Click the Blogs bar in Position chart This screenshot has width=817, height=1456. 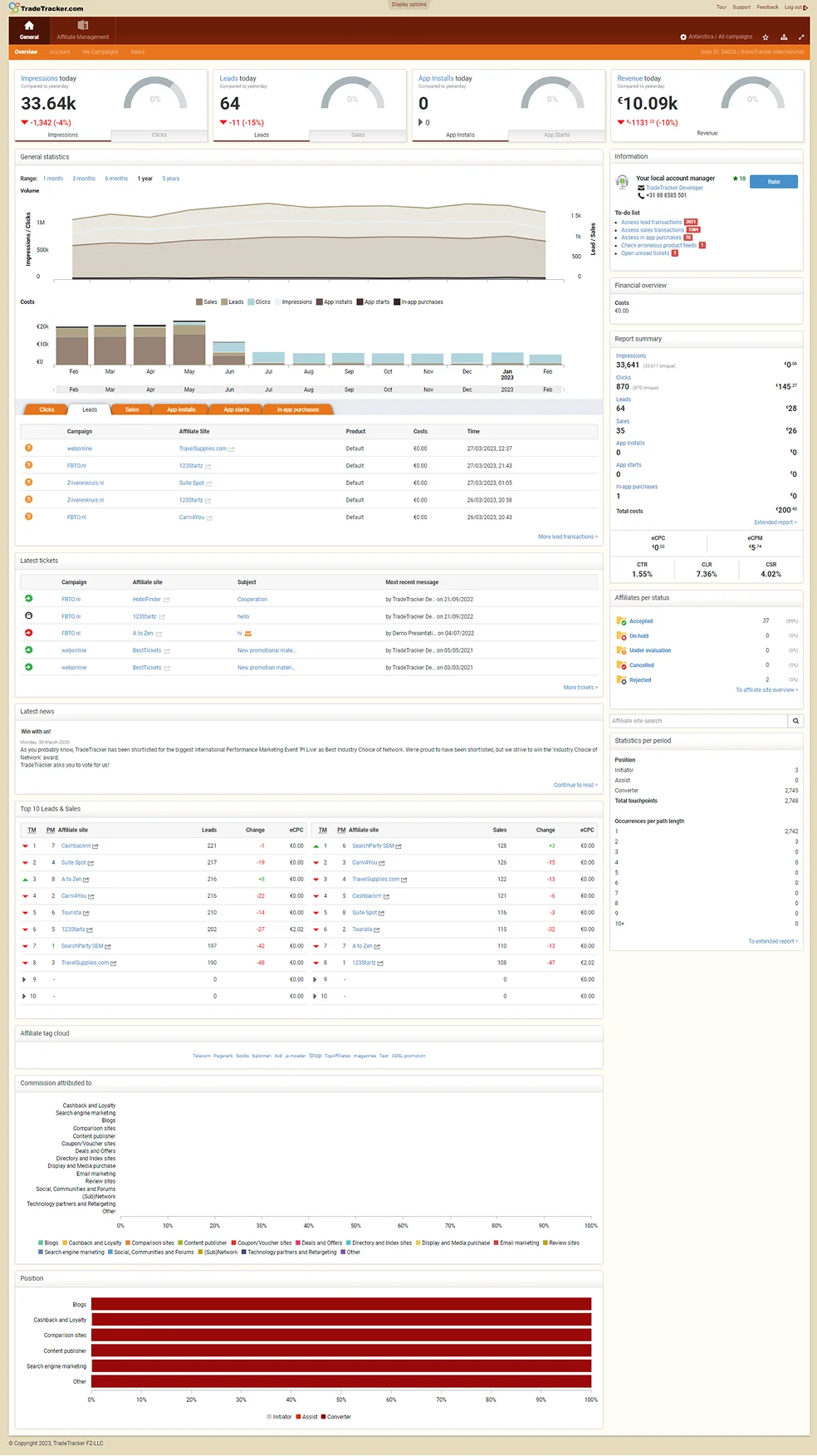[341, 1304]
